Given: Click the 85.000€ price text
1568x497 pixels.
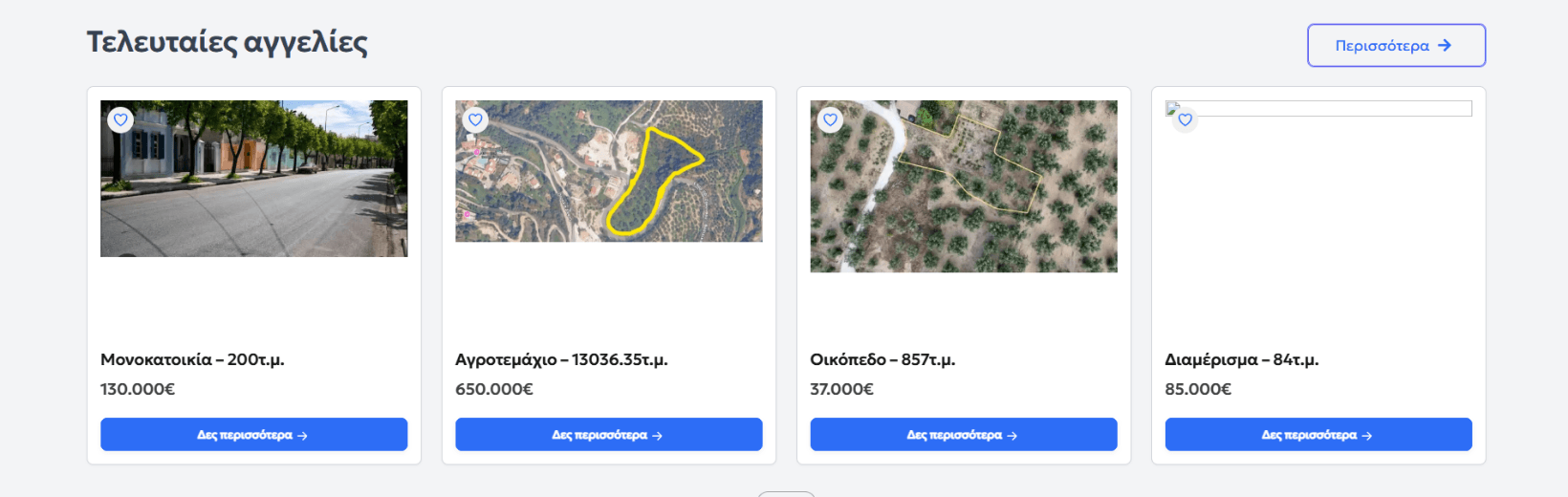Looking at the screenshot, I should [1197, 389].
